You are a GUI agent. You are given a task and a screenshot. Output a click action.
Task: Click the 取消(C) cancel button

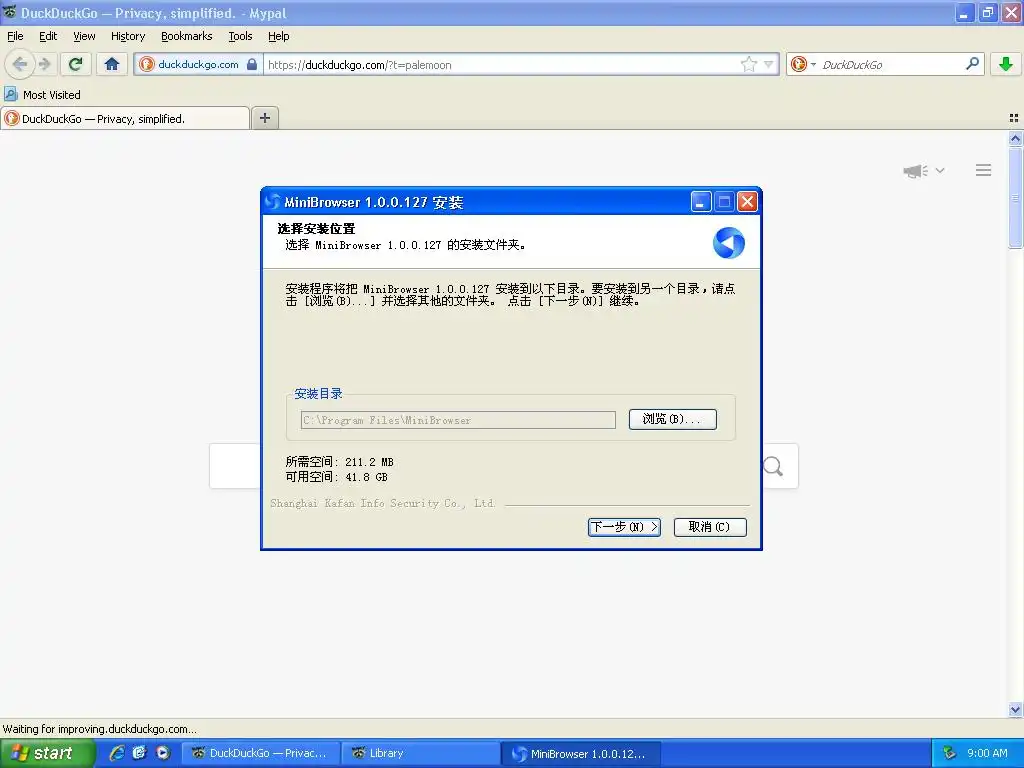point(710,527)
